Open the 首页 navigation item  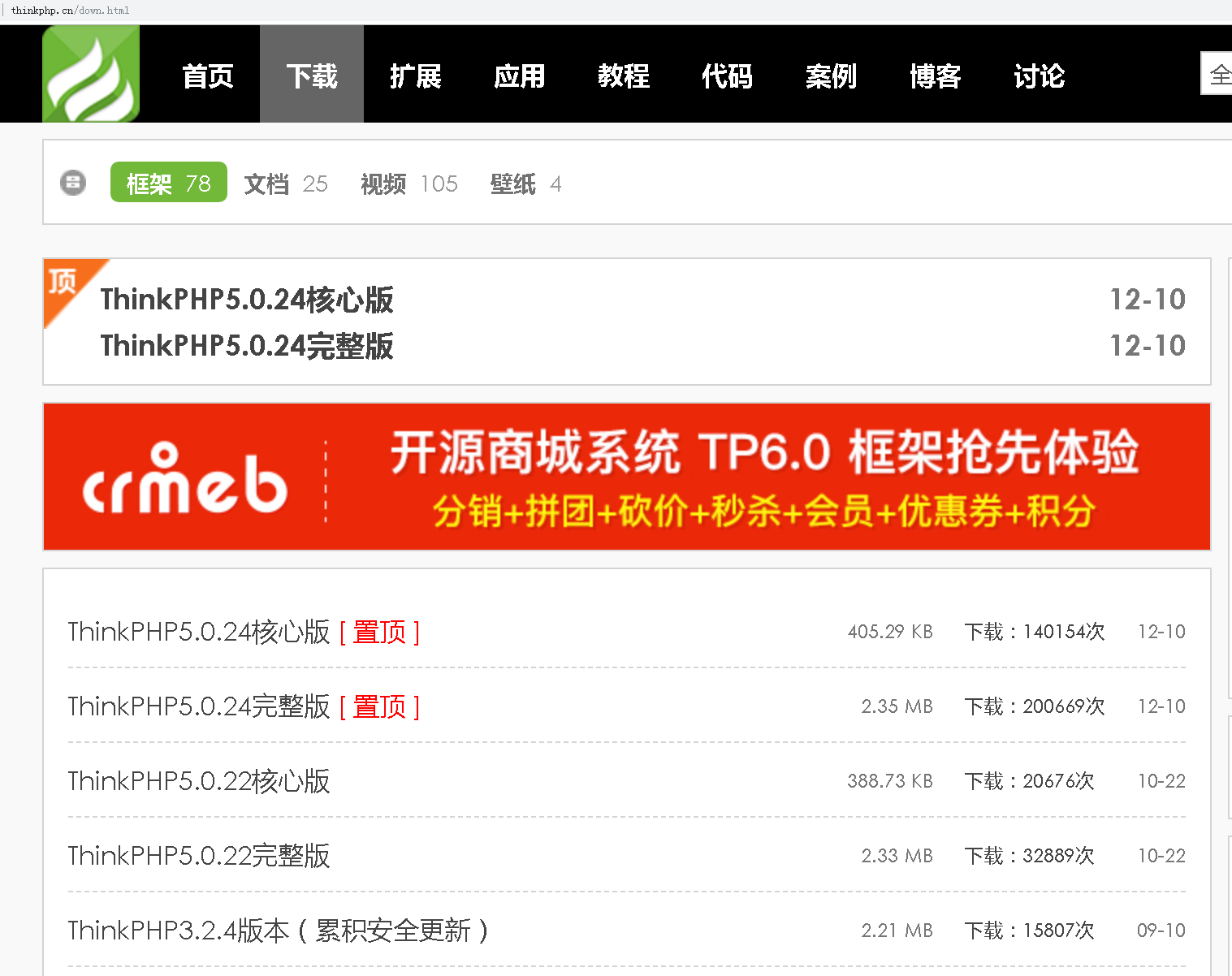coord(208,76)
